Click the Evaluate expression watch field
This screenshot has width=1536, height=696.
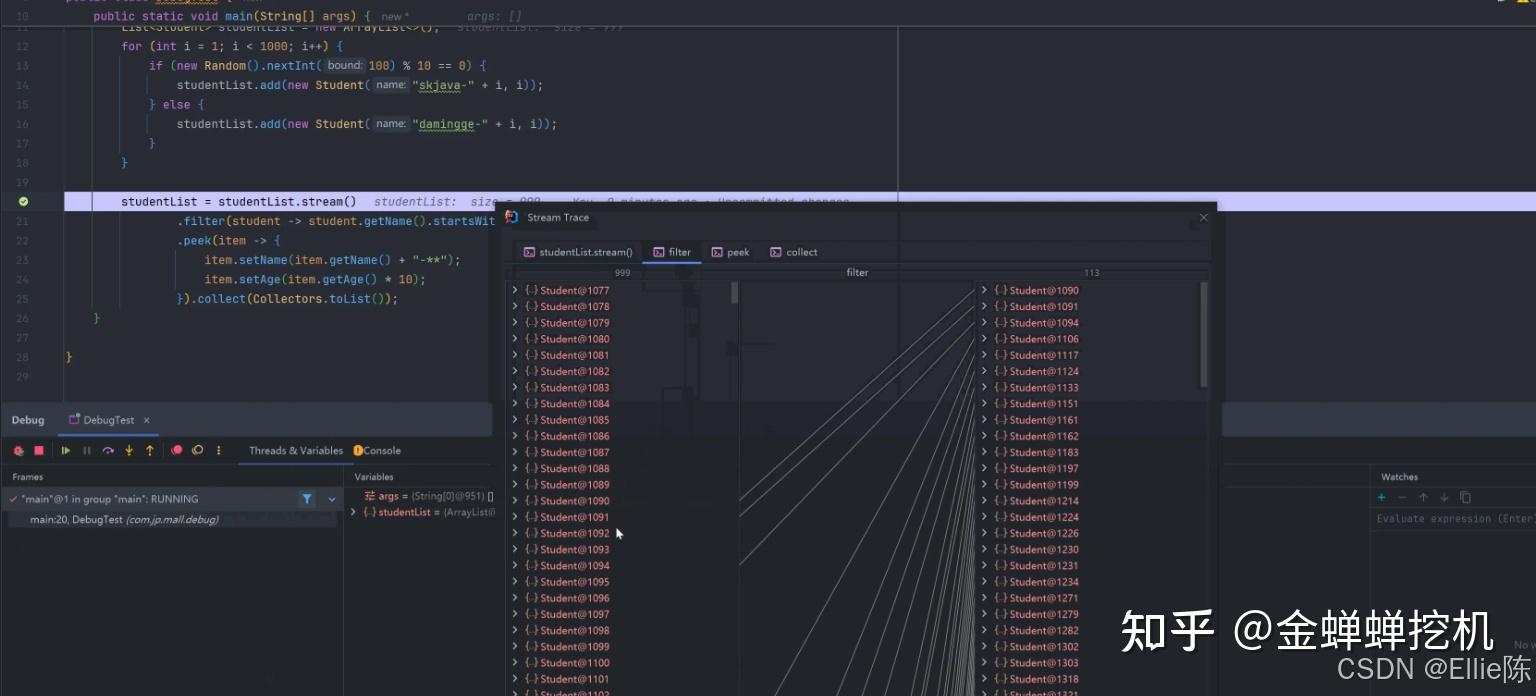1452,519
